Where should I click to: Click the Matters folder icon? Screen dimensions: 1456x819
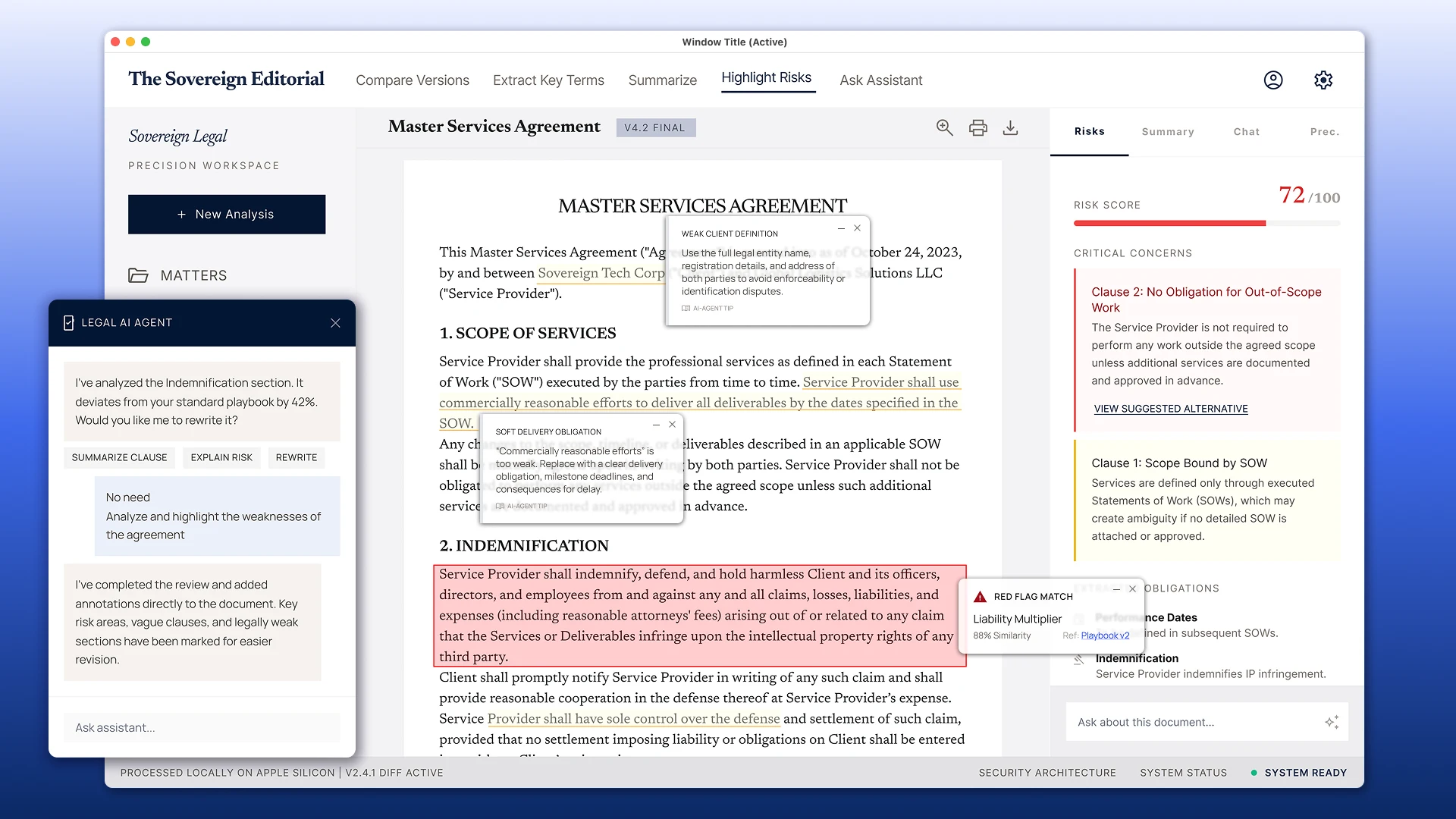tap(139, 275)
